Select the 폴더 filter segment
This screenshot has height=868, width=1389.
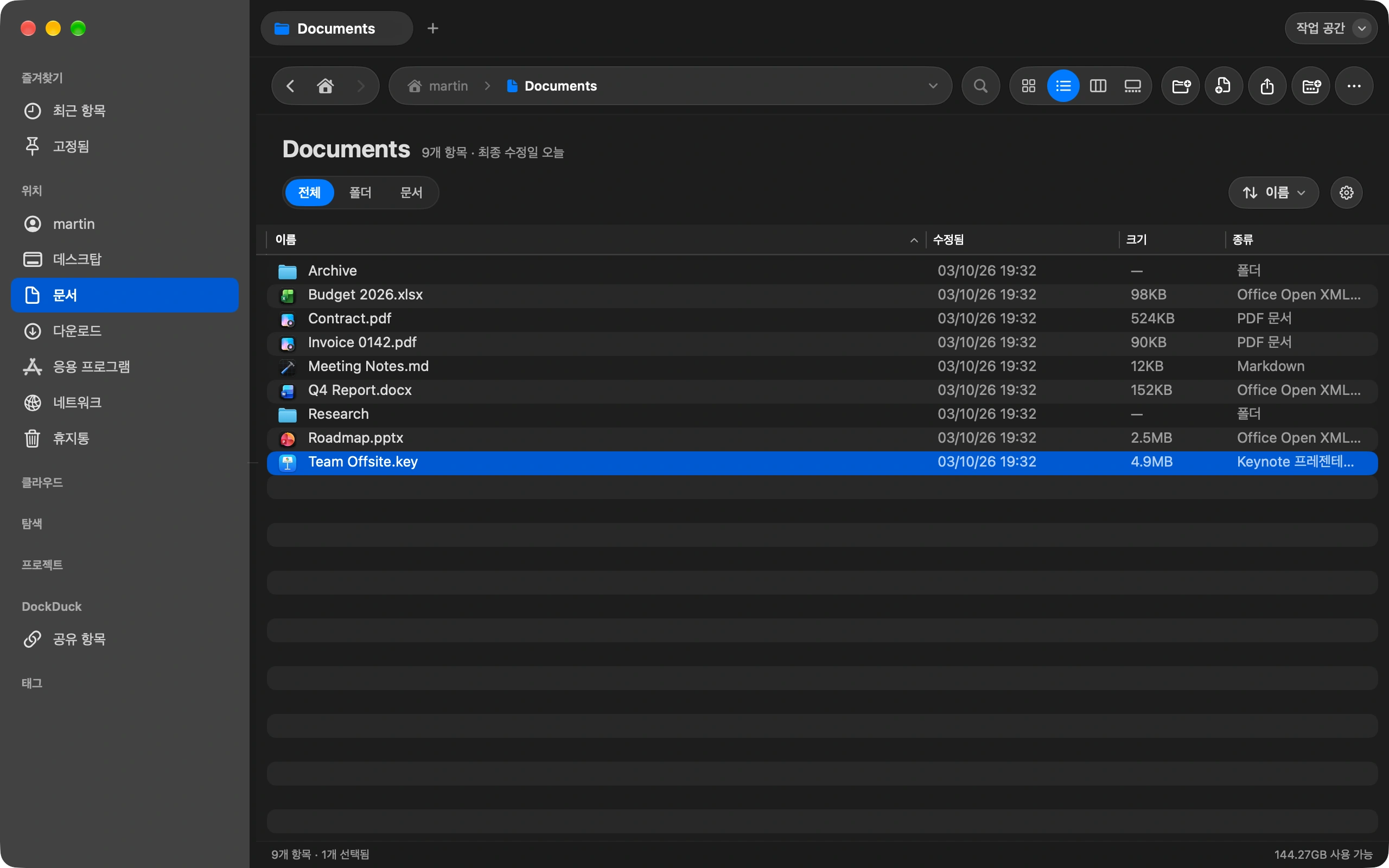pos(360,193)
